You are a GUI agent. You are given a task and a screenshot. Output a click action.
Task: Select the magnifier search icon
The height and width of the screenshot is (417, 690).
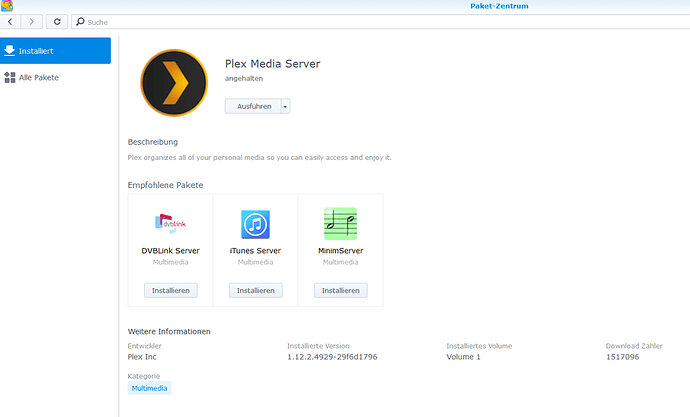[80, 22]
